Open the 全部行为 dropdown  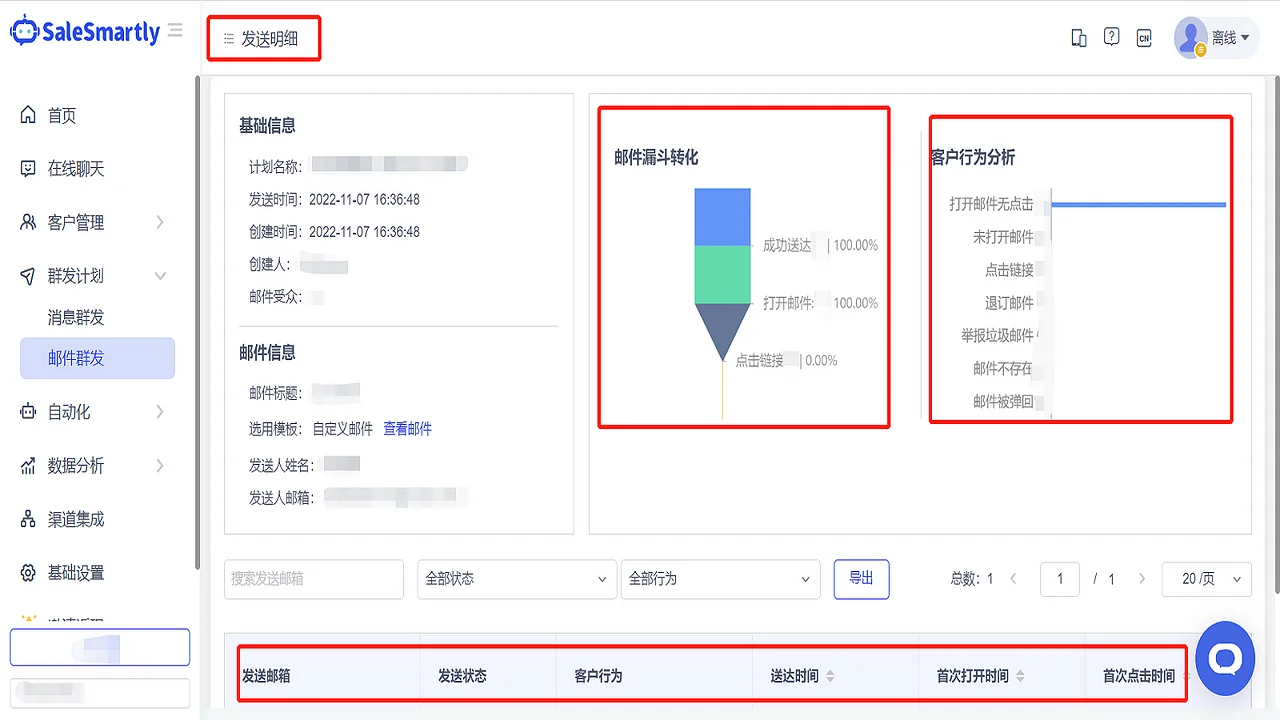pos(720,579)
